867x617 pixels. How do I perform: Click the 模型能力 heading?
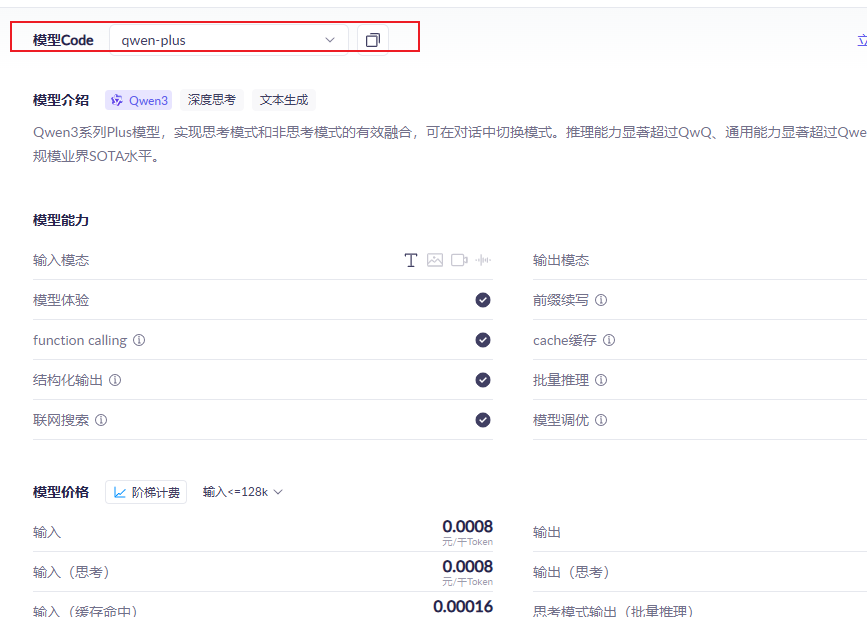pyautogui.click(x=61, y=220)
